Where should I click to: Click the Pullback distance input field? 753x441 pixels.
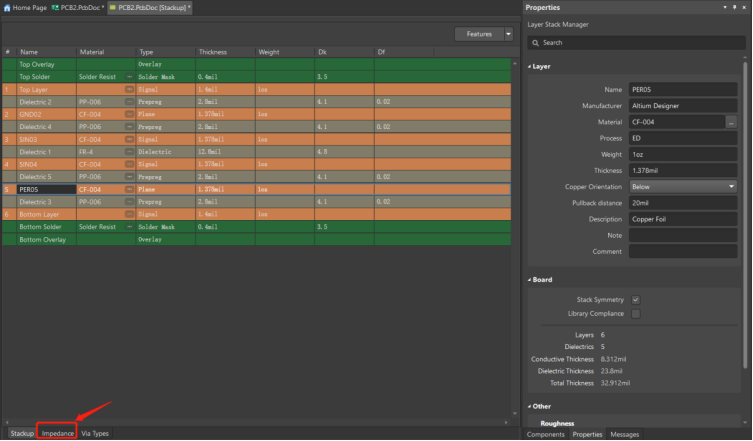pos(682,203)
